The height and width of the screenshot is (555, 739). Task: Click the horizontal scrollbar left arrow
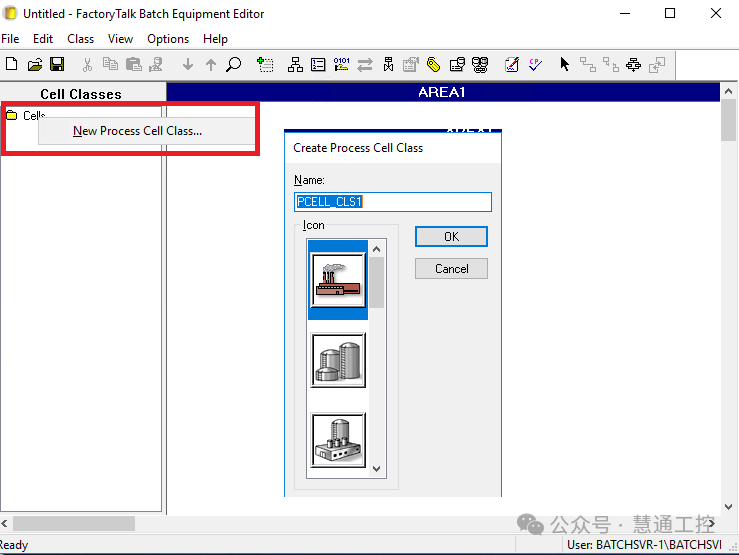5,523
